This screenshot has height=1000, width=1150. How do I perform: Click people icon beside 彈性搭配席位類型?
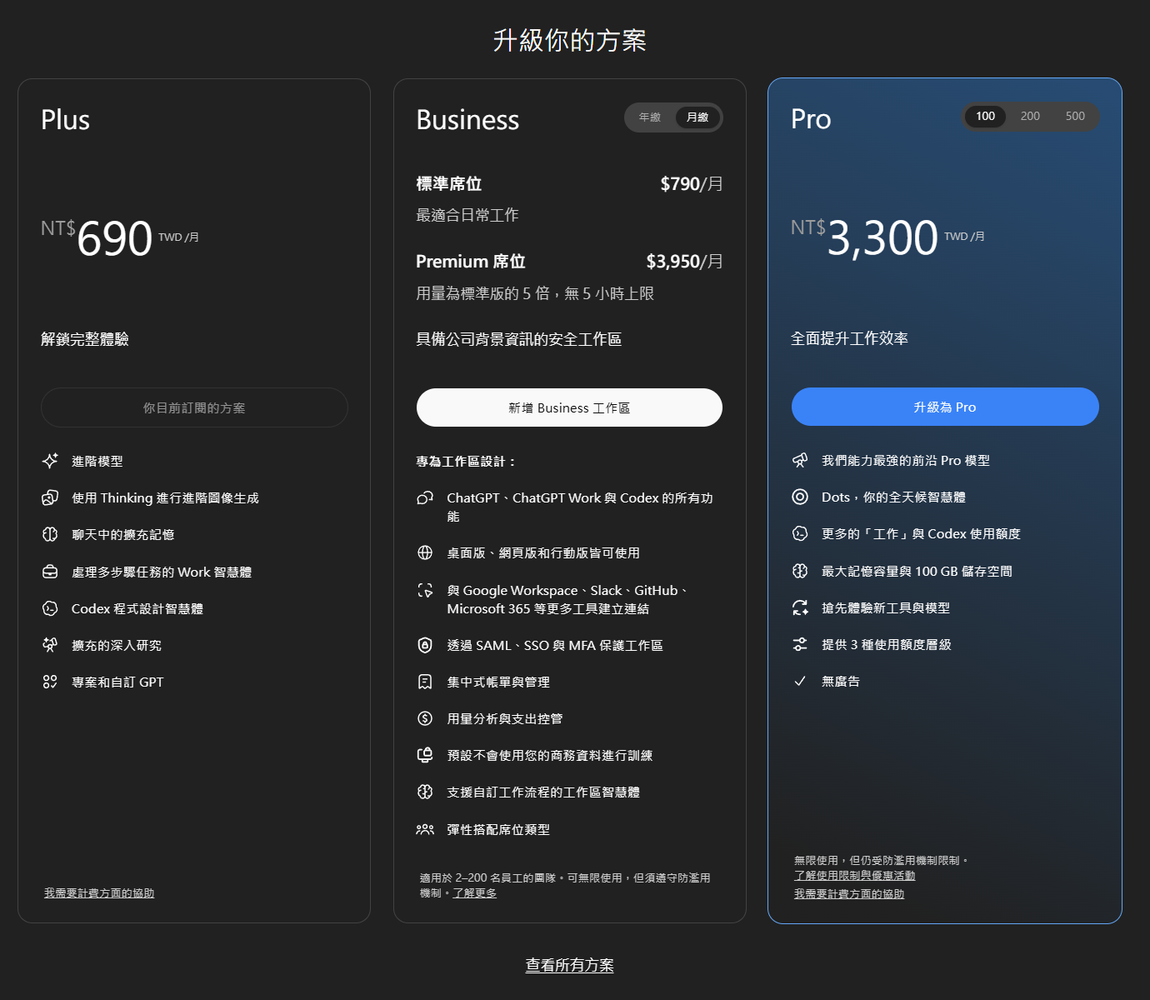point(425,829)
